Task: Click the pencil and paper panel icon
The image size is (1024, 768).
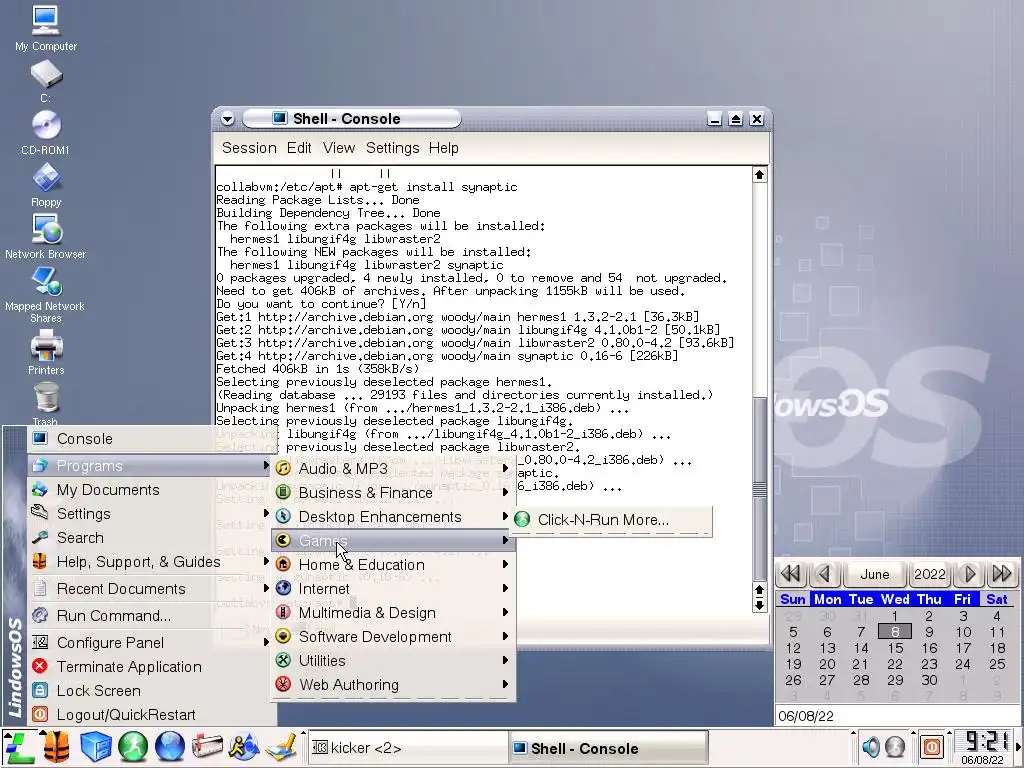Action: tap(282, 747)
